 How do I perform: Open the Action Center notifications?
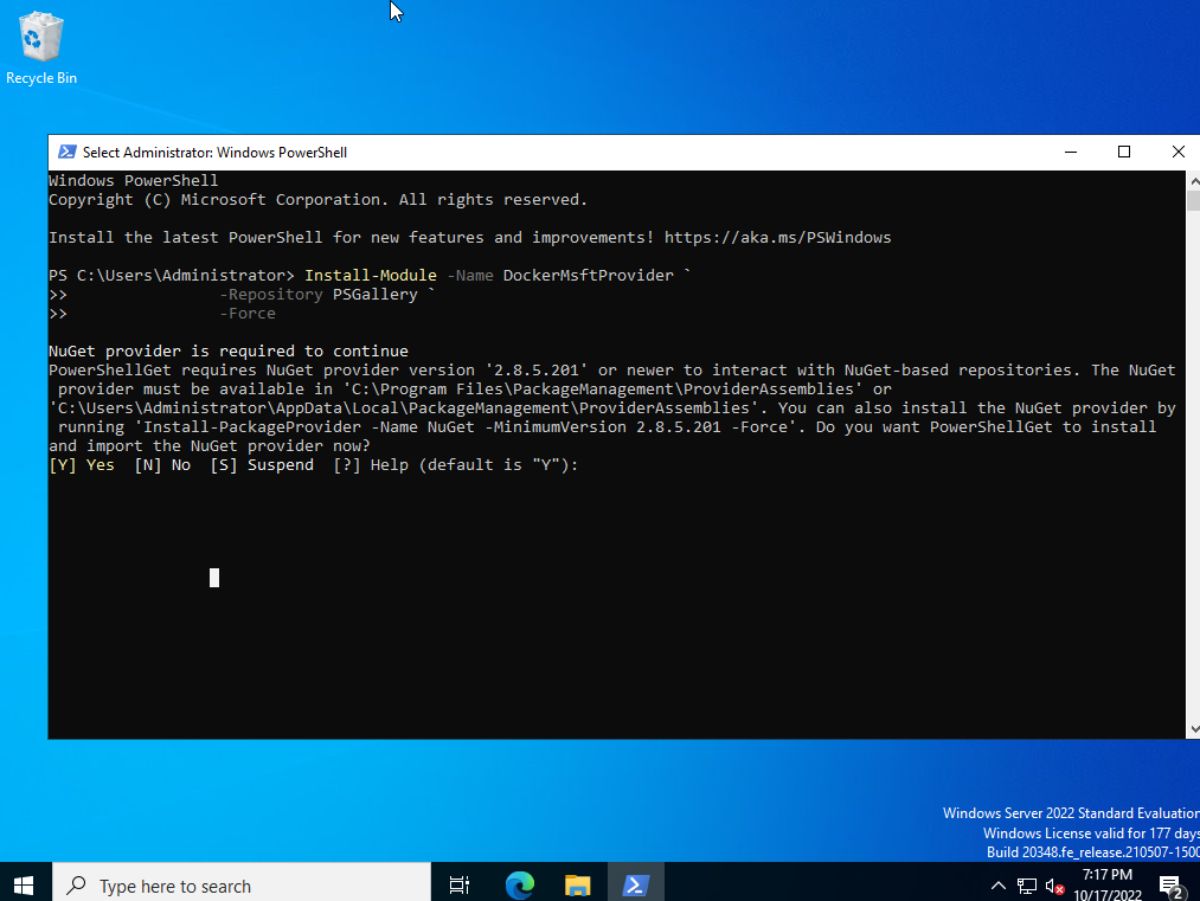point(1172,885)
